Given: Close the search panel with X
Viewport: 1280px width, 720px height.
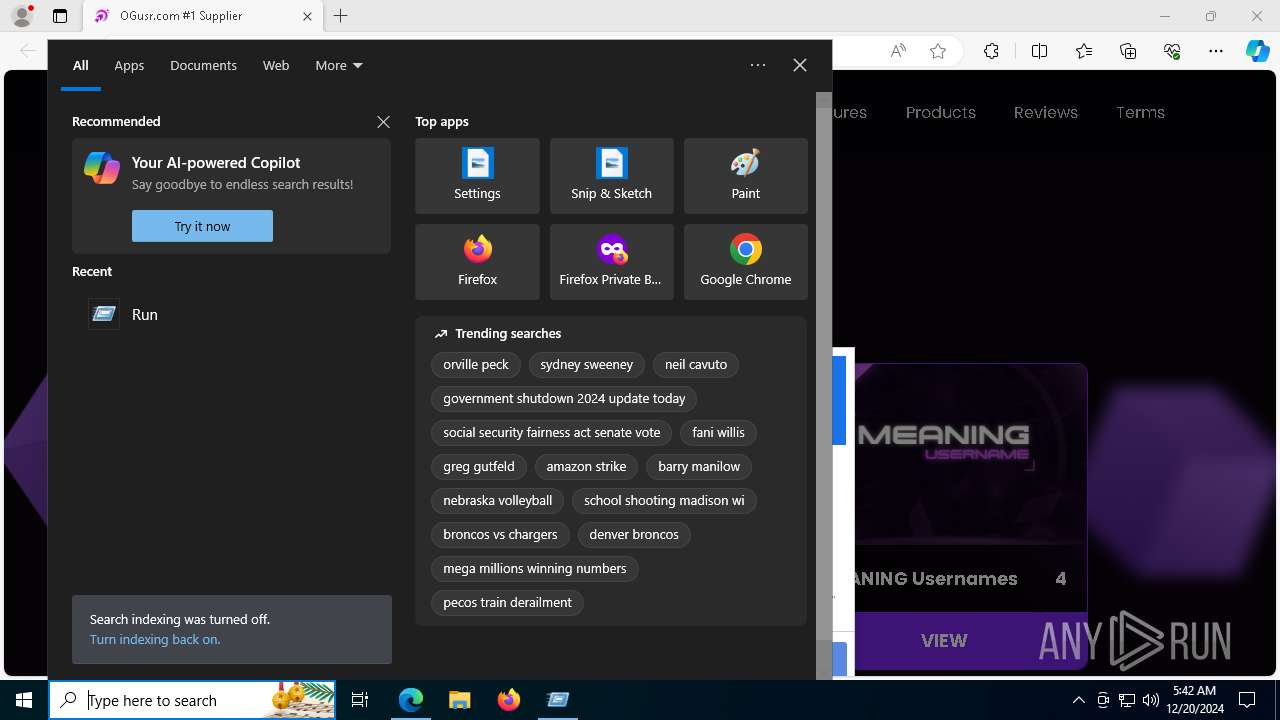Looking at the screenshot, I should pos(800,65).
